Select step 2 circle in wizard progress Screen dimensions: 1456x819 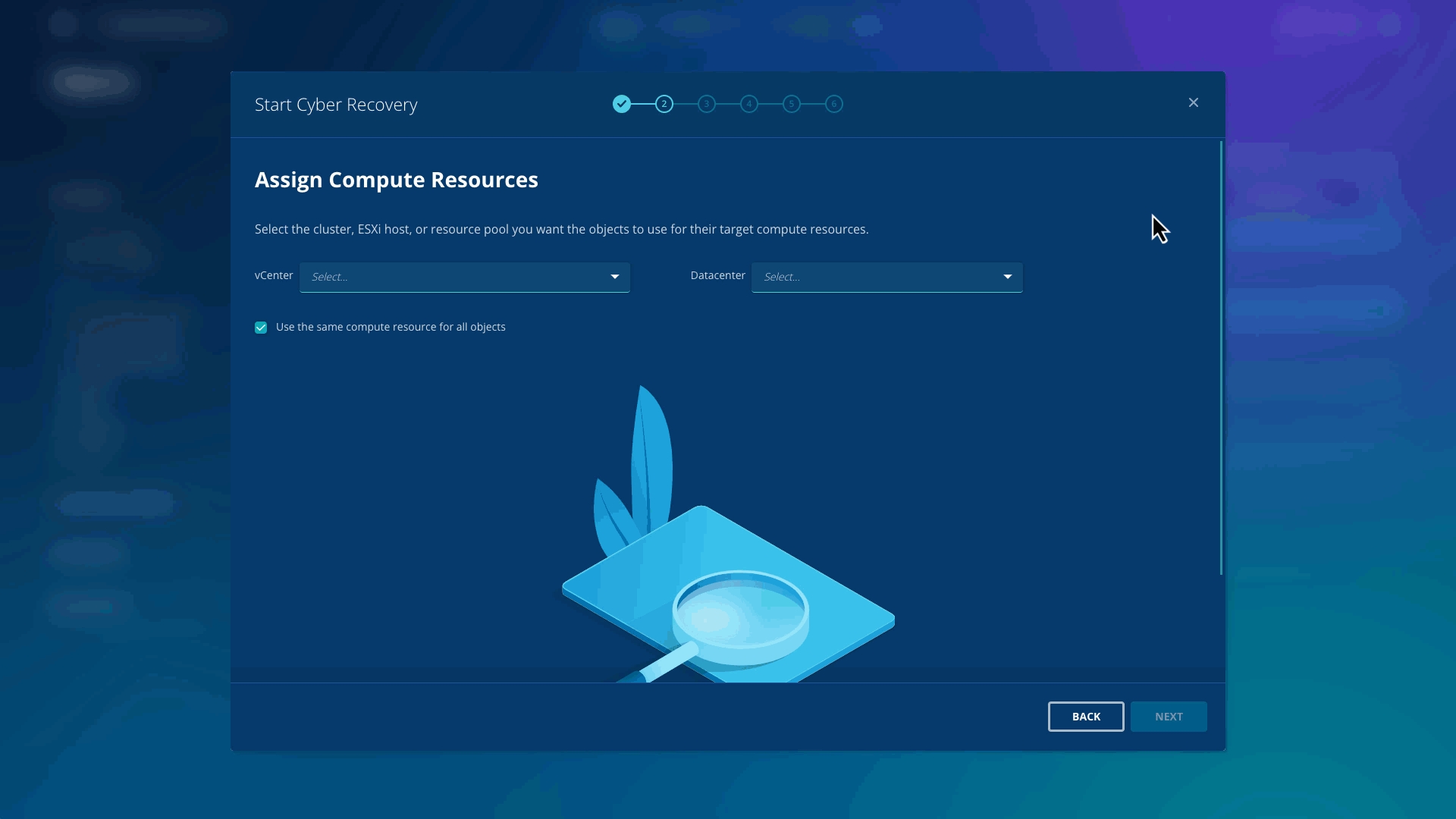664,104
